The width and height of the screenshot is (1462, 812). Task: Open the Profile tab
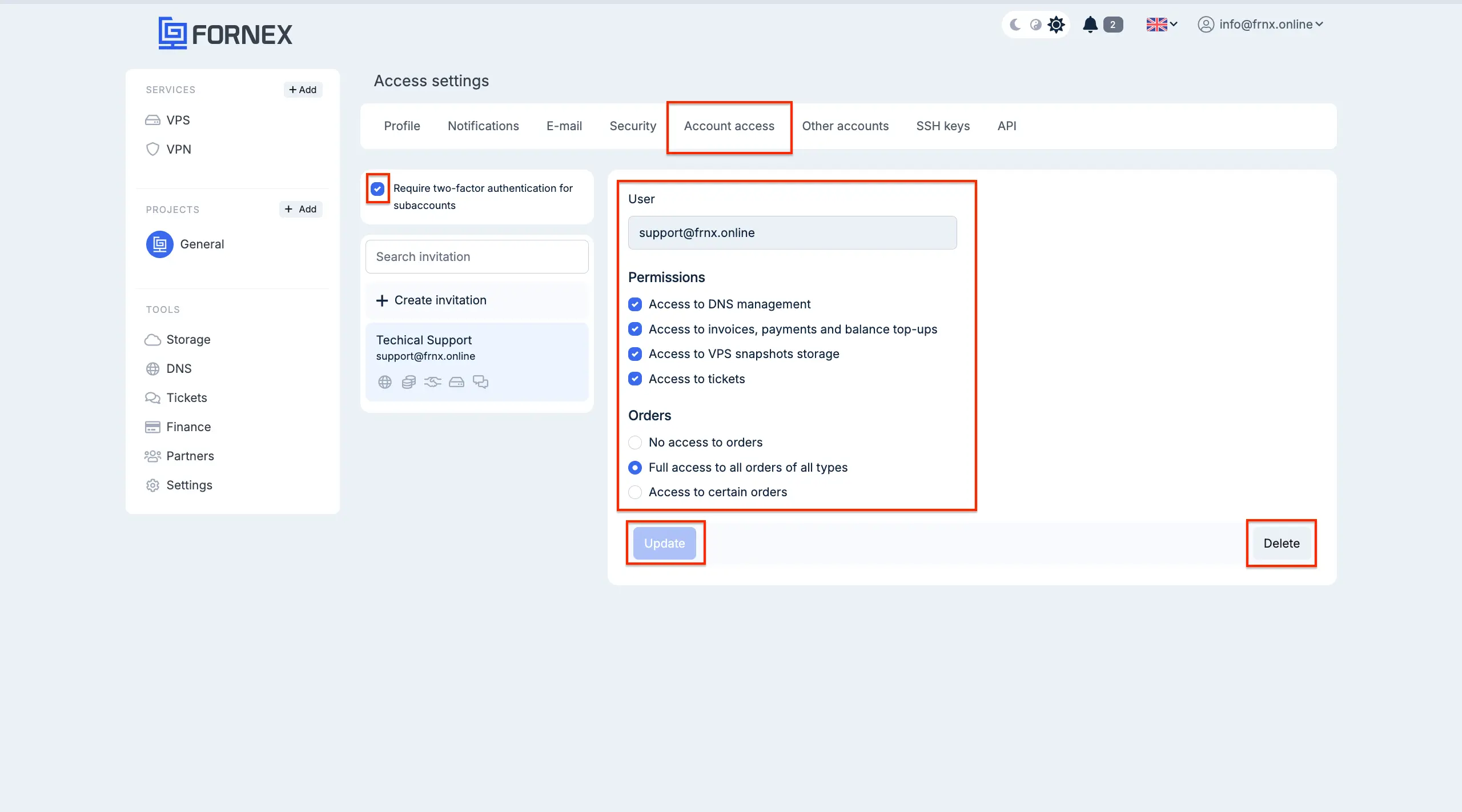402,126
